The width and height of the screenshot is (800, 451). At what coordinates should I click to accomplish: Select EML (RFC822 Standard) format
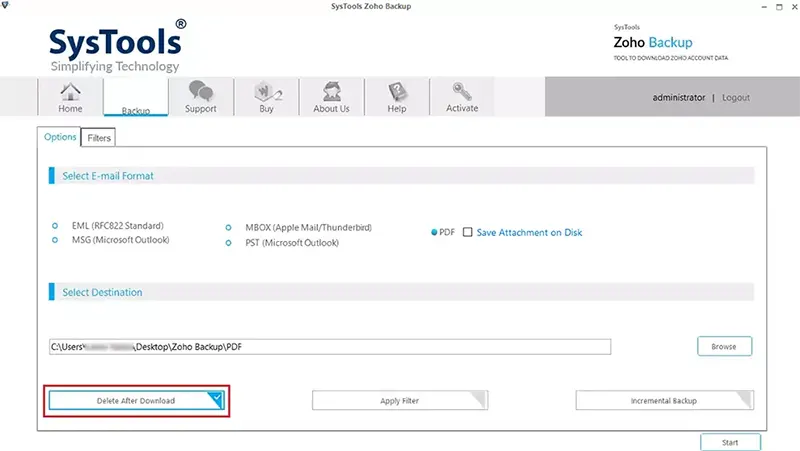click(x=55, y=226)
